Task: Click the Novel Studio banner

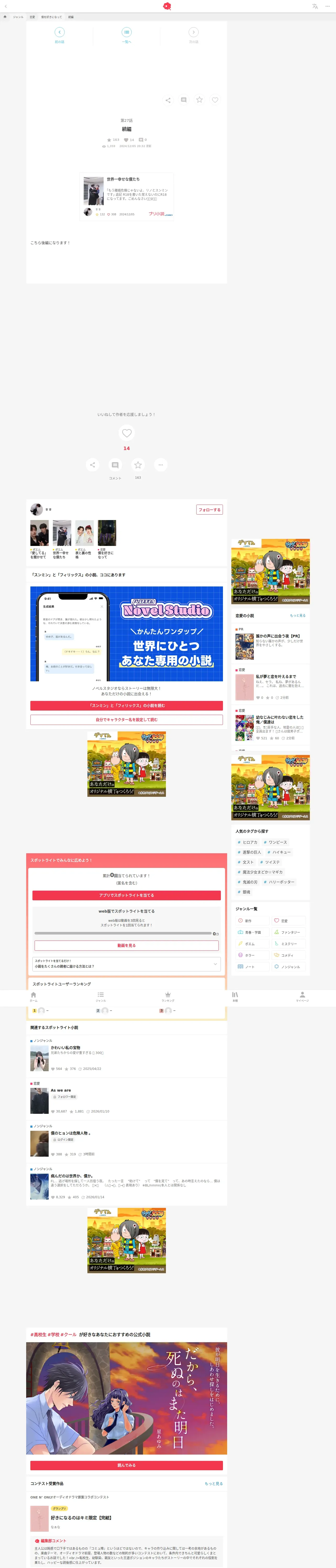Action: coord(127,634)
